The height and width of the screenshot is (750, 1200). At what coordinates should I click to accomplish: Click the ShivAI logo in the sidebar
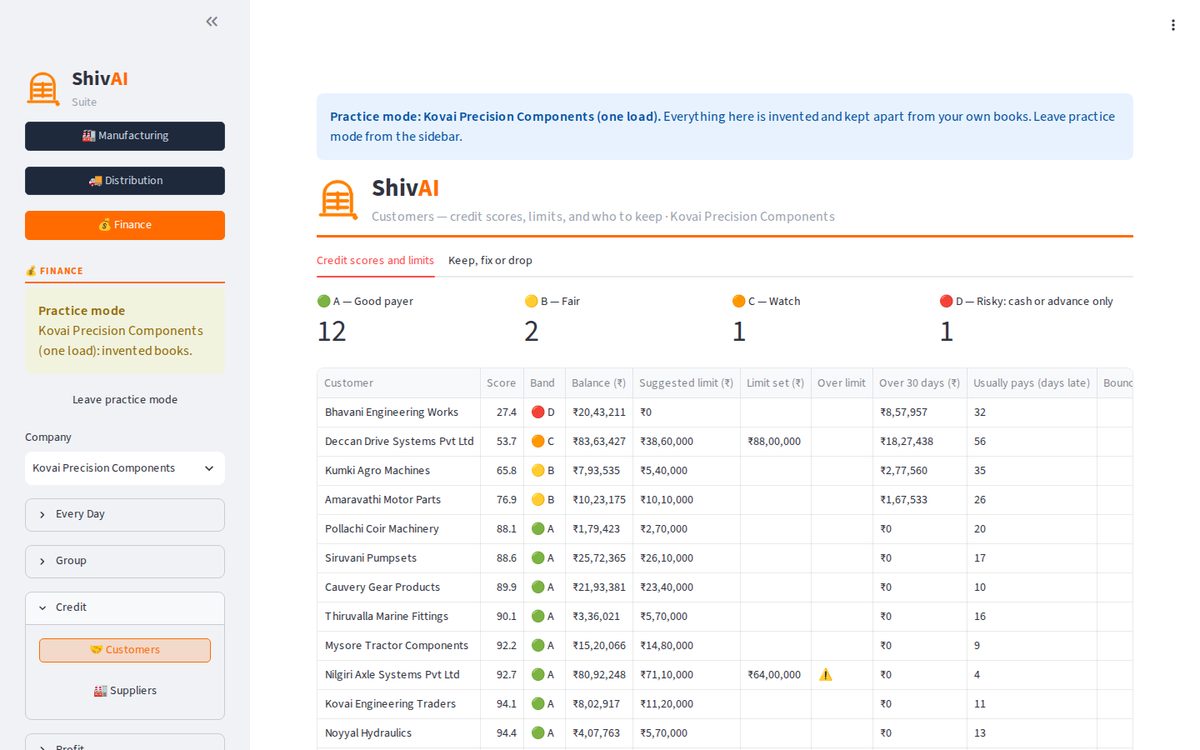click(43, 89)
